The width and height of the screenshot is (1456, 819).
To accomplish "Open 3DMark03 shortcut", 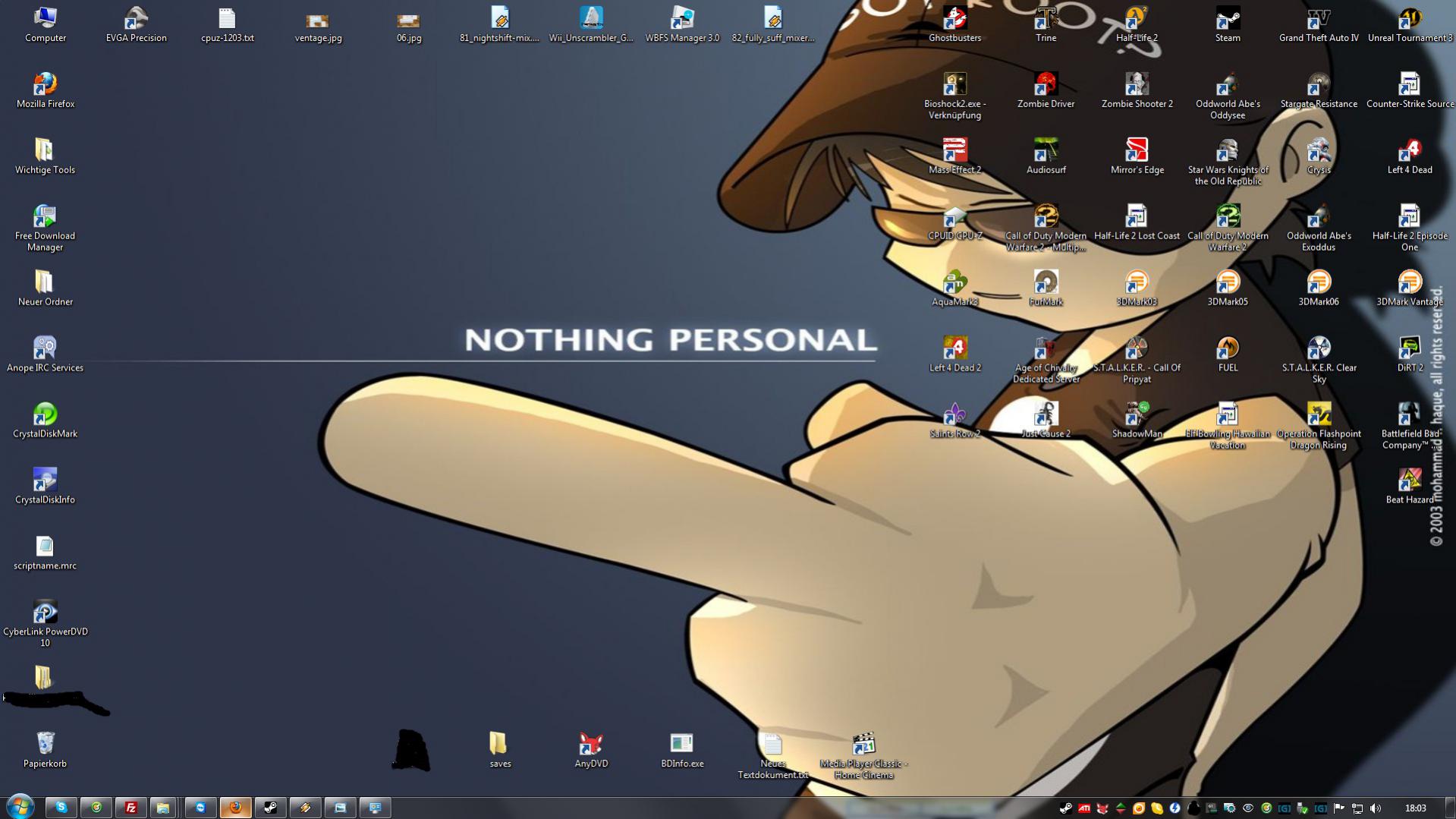I will (x=1137, y=288).
